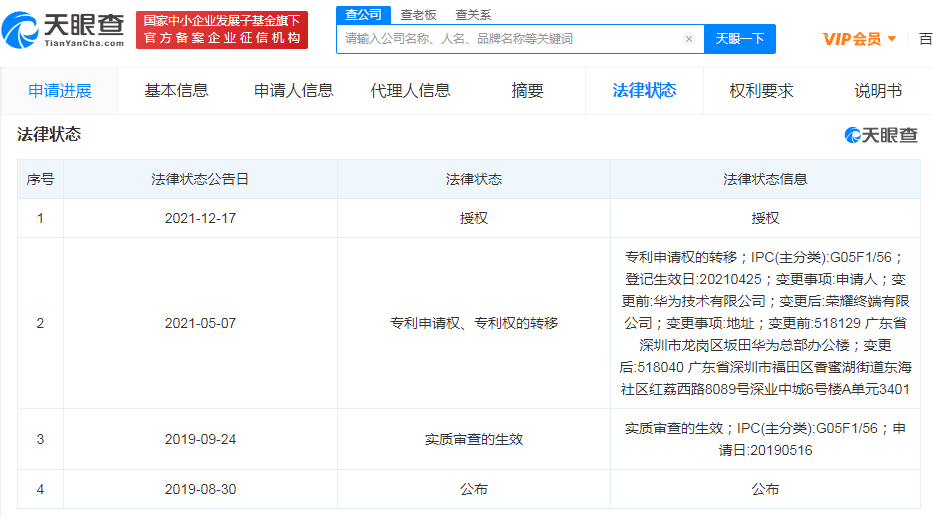Click the 法律状态 section heading
Image resolution: width=933 pixels, height=518 pixels.
49,134
